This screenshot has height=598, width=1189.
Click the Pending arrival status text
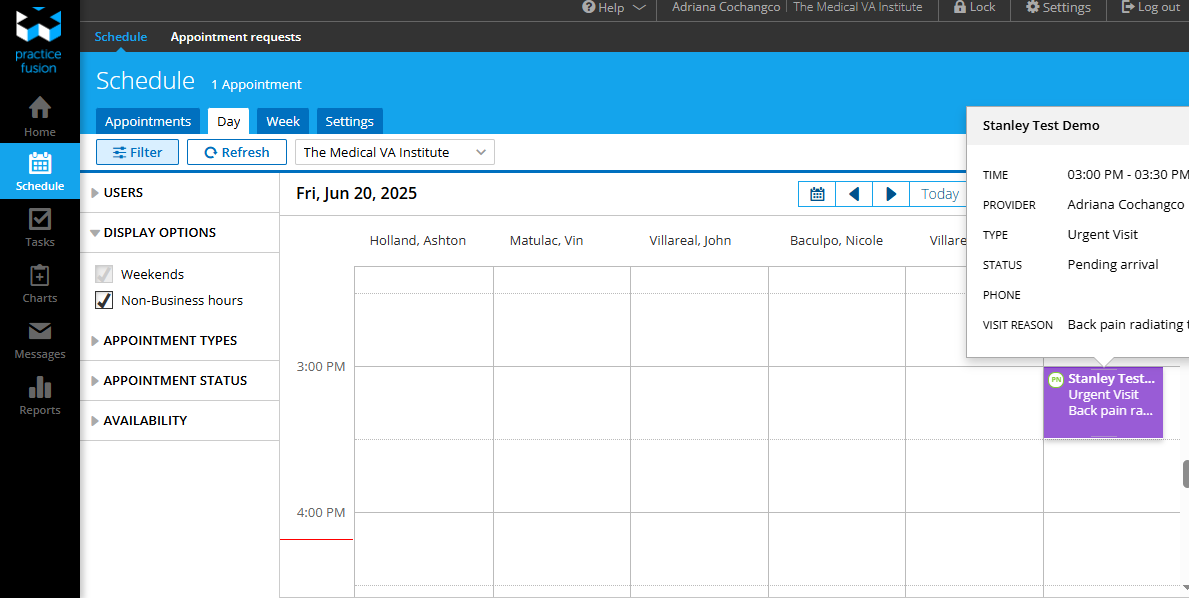pos(1112,265)
